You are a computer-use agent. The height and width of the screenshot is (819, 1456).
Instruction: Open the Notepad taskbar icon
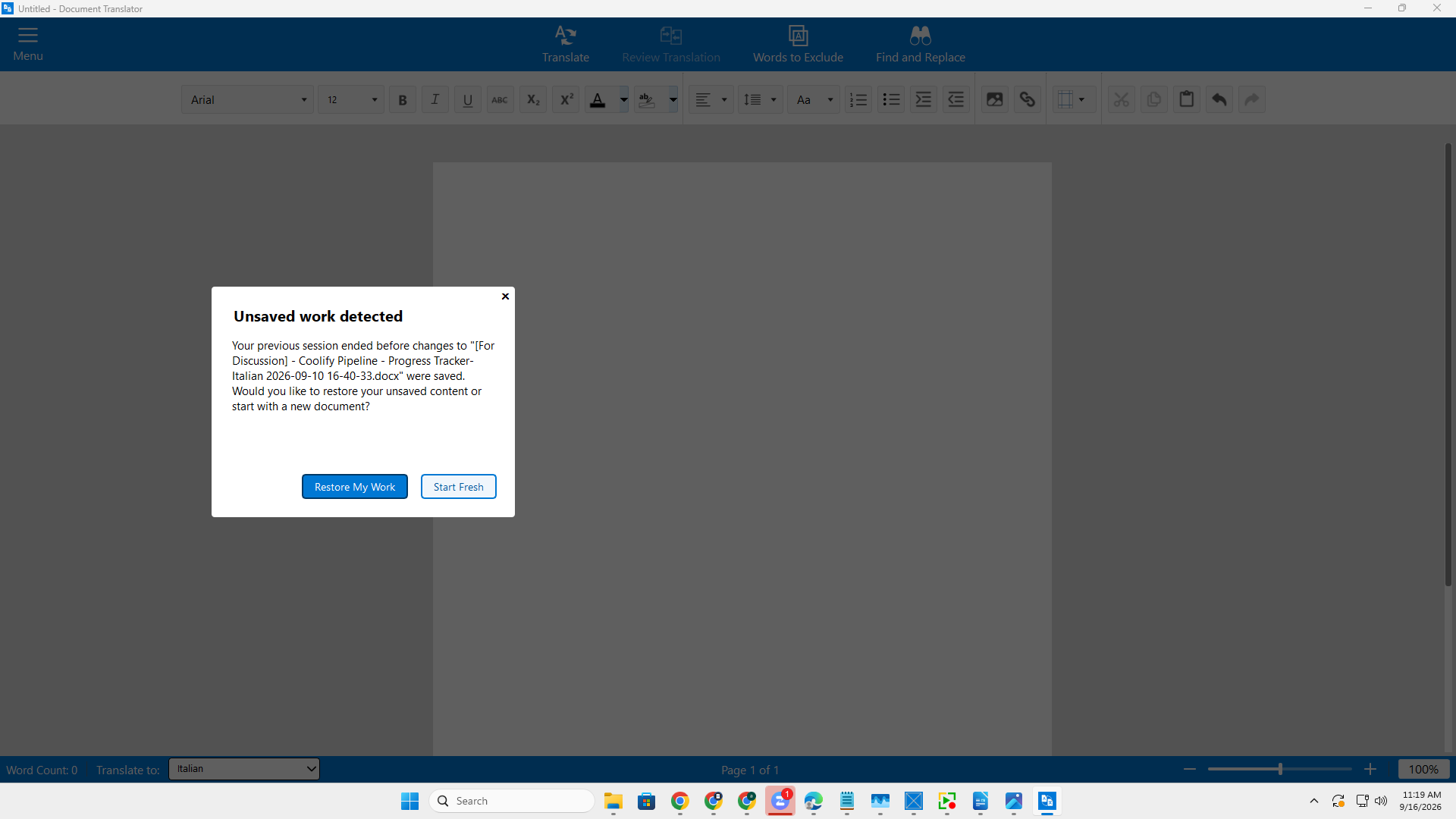tap(847, 801)
